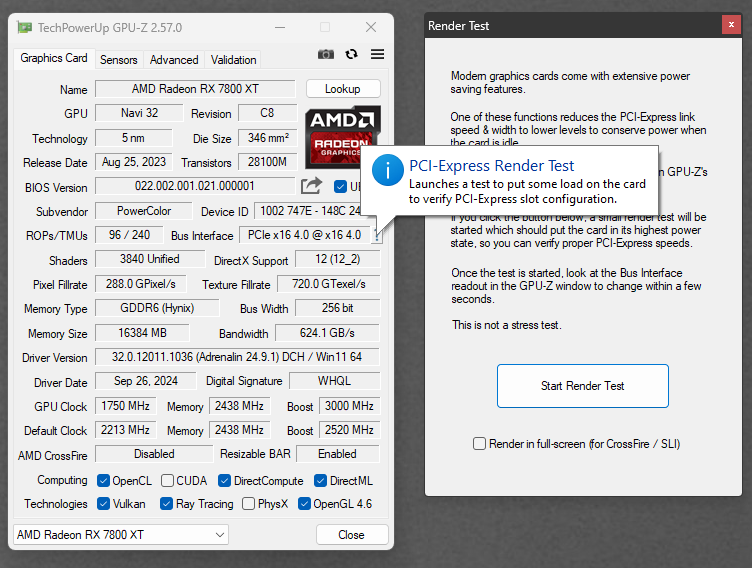Toggle the OpenCL checkbox
Screen dimensions: 752x568
pyautogui.click(x=103, y=480)
